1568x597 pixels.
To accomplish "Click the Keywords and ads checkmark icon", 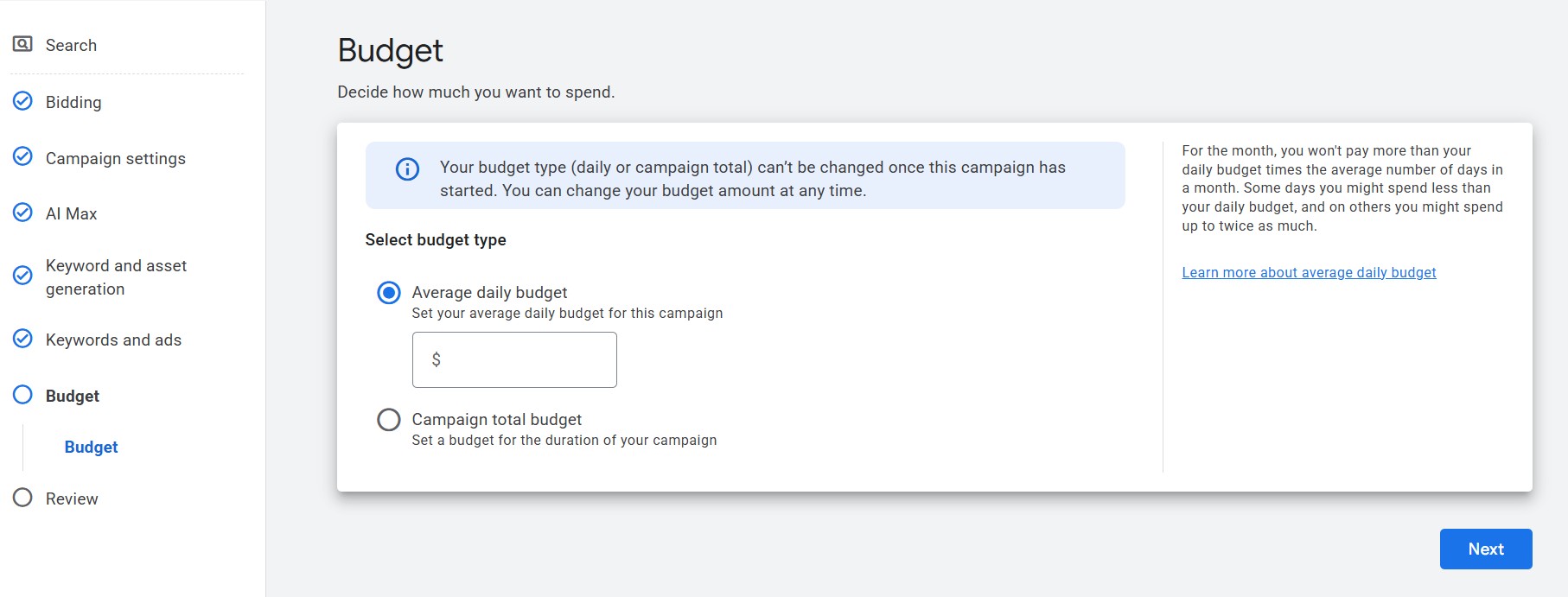I will click(22, 339).
